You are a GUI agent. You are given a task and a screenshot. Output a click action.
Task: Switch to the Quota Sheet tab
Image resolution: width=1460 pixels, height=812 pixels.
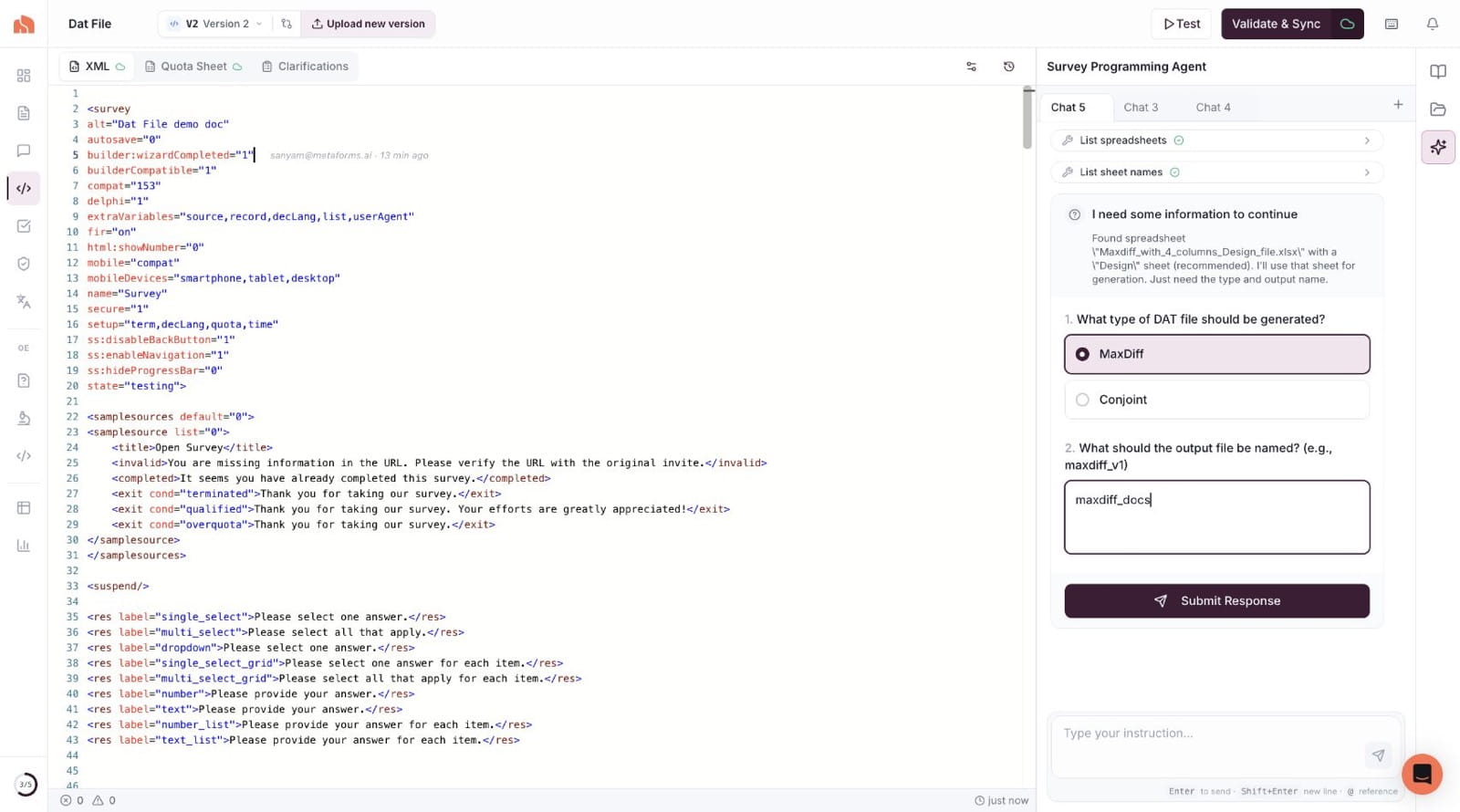coord(193,67)
